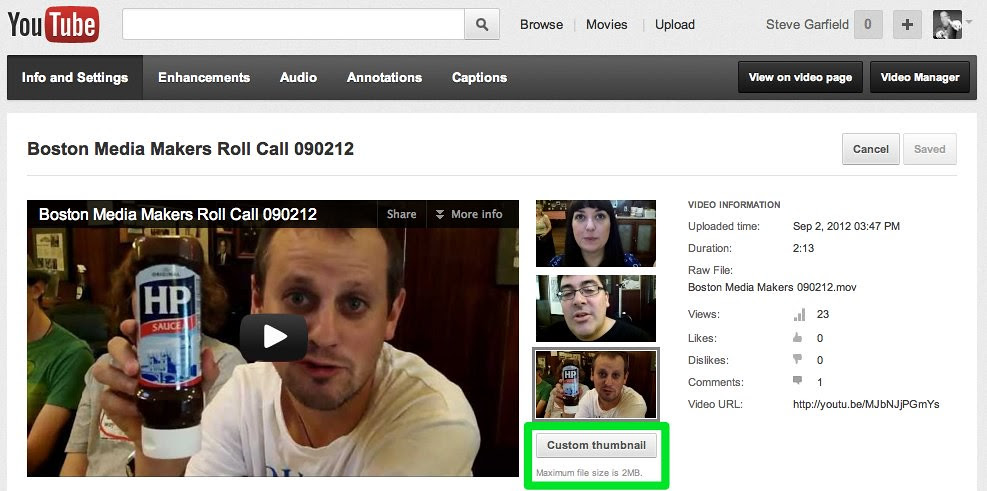
Task: Open the Annotations tab
Action: click(384, 77)
